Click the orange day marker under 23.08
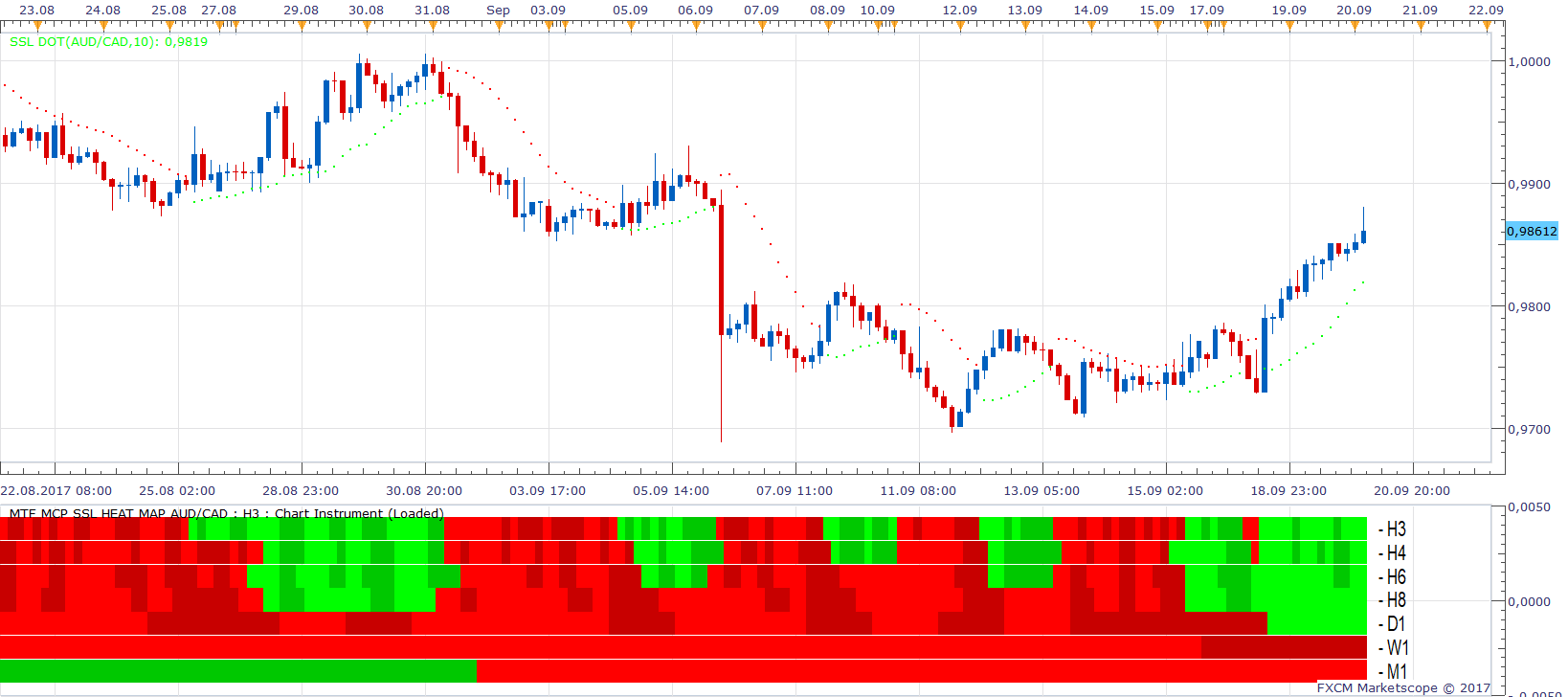Image resolution: width=1568 pixels, height=697 pixels. click(x=37, y=26)
